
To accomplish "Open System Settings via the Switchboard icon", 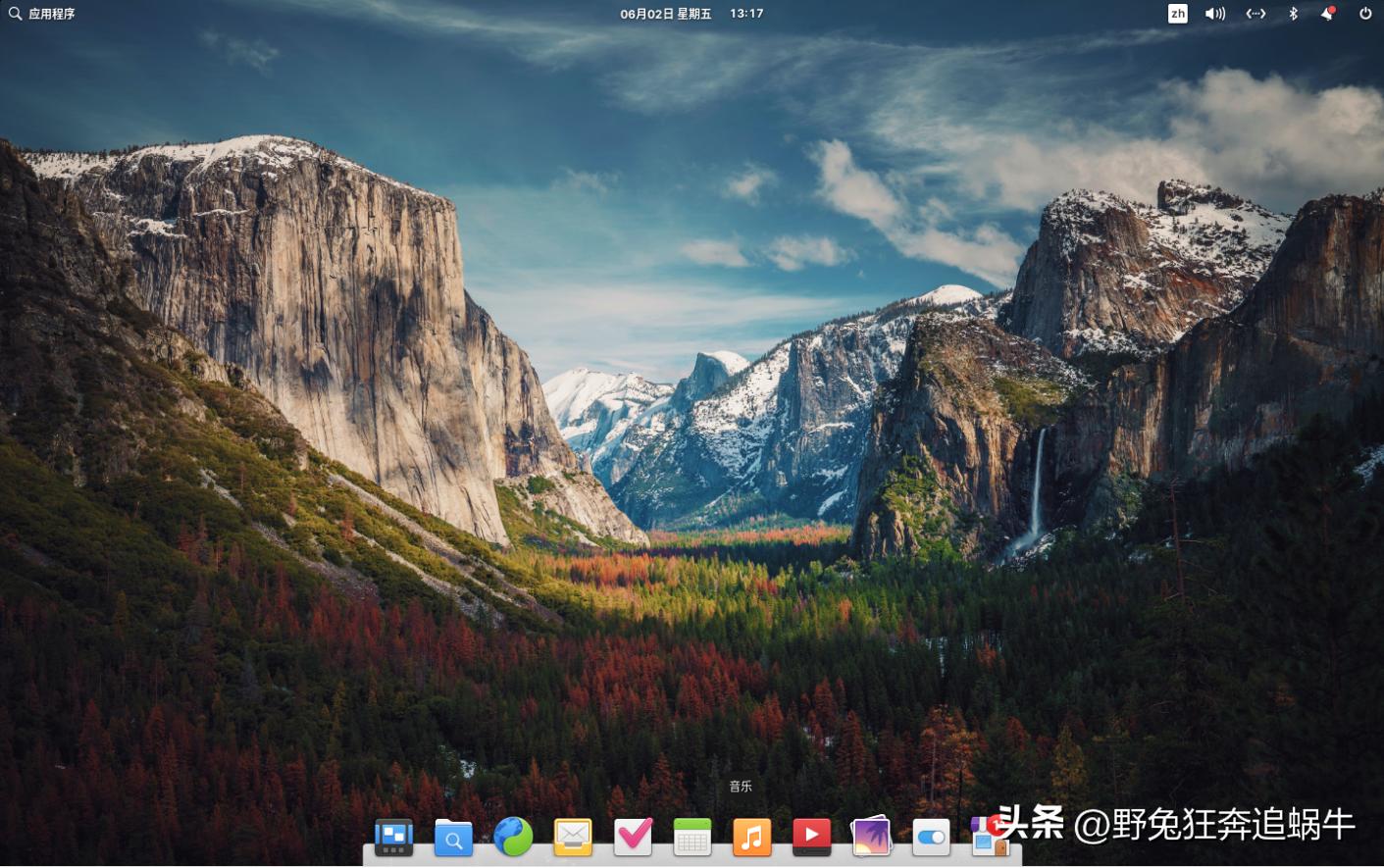I will [930, 837].
